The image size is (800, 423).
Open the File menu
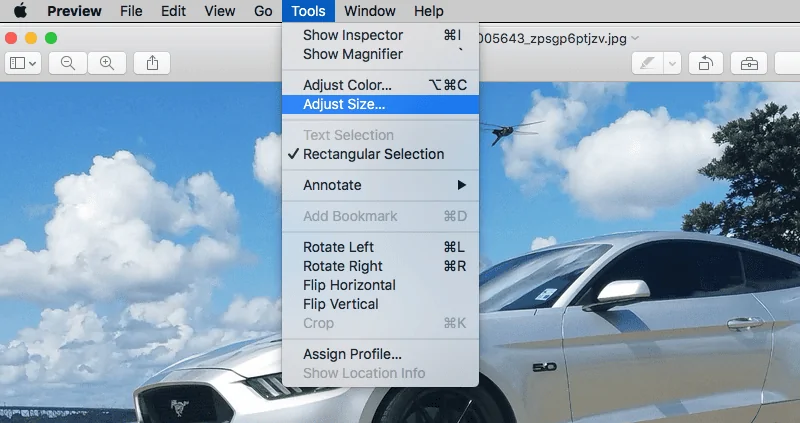pos(131,11)
